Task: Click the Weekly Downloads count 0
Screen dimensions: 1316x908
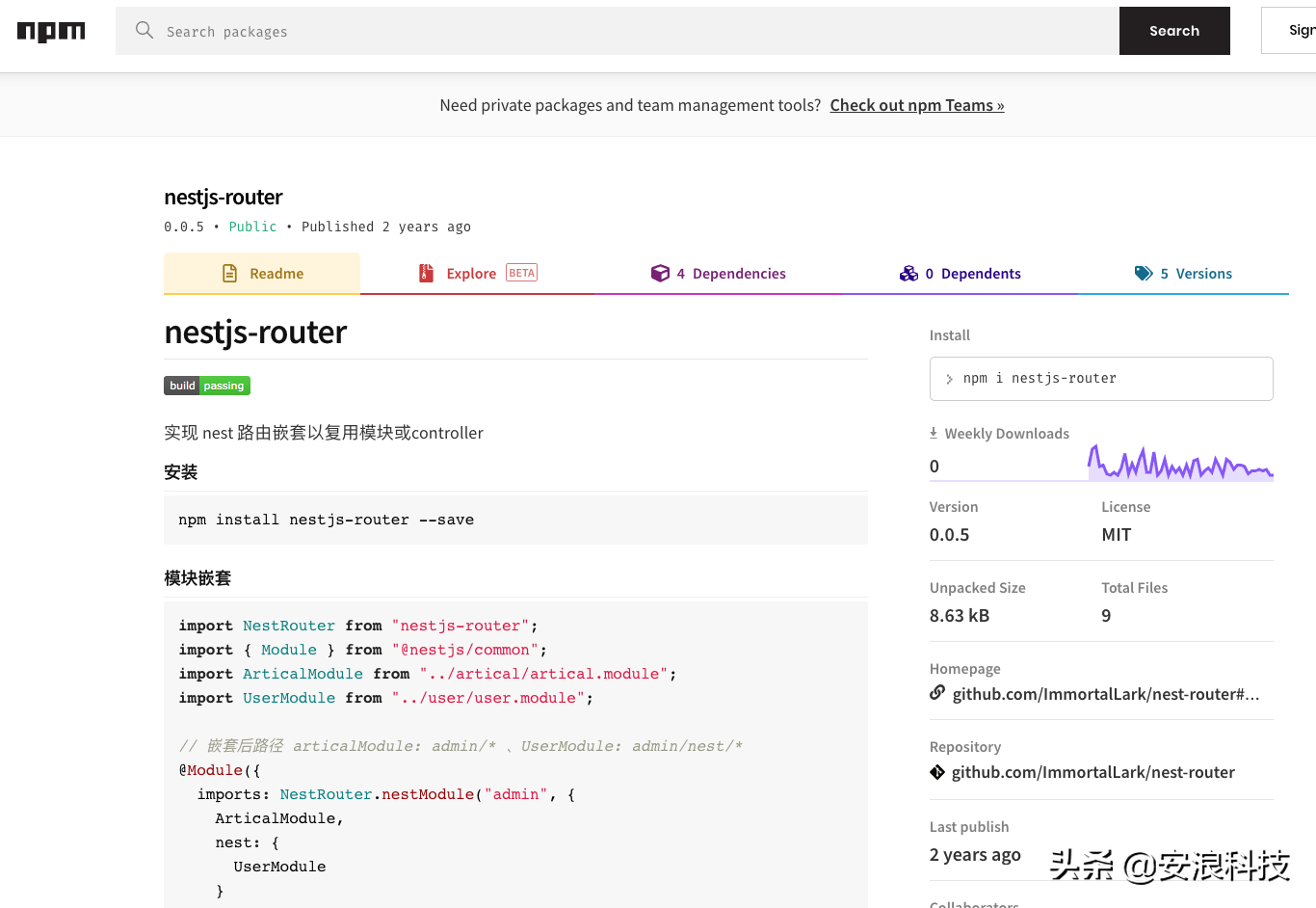Action: click(x=934, y=467)
